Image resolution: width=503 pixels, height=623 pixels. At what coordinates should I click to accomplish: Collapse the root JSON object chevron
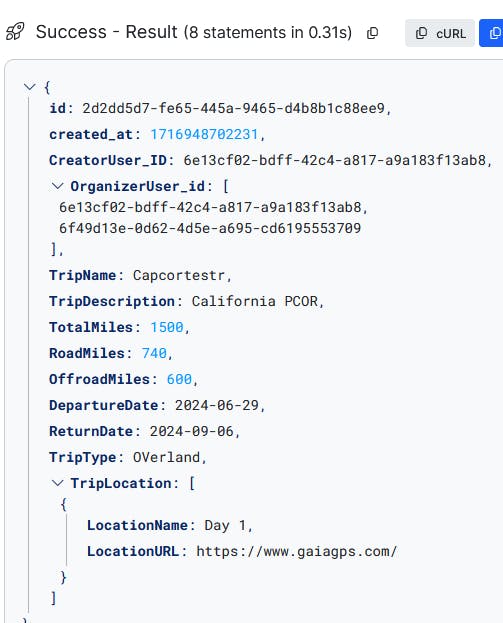click(30, 86)
